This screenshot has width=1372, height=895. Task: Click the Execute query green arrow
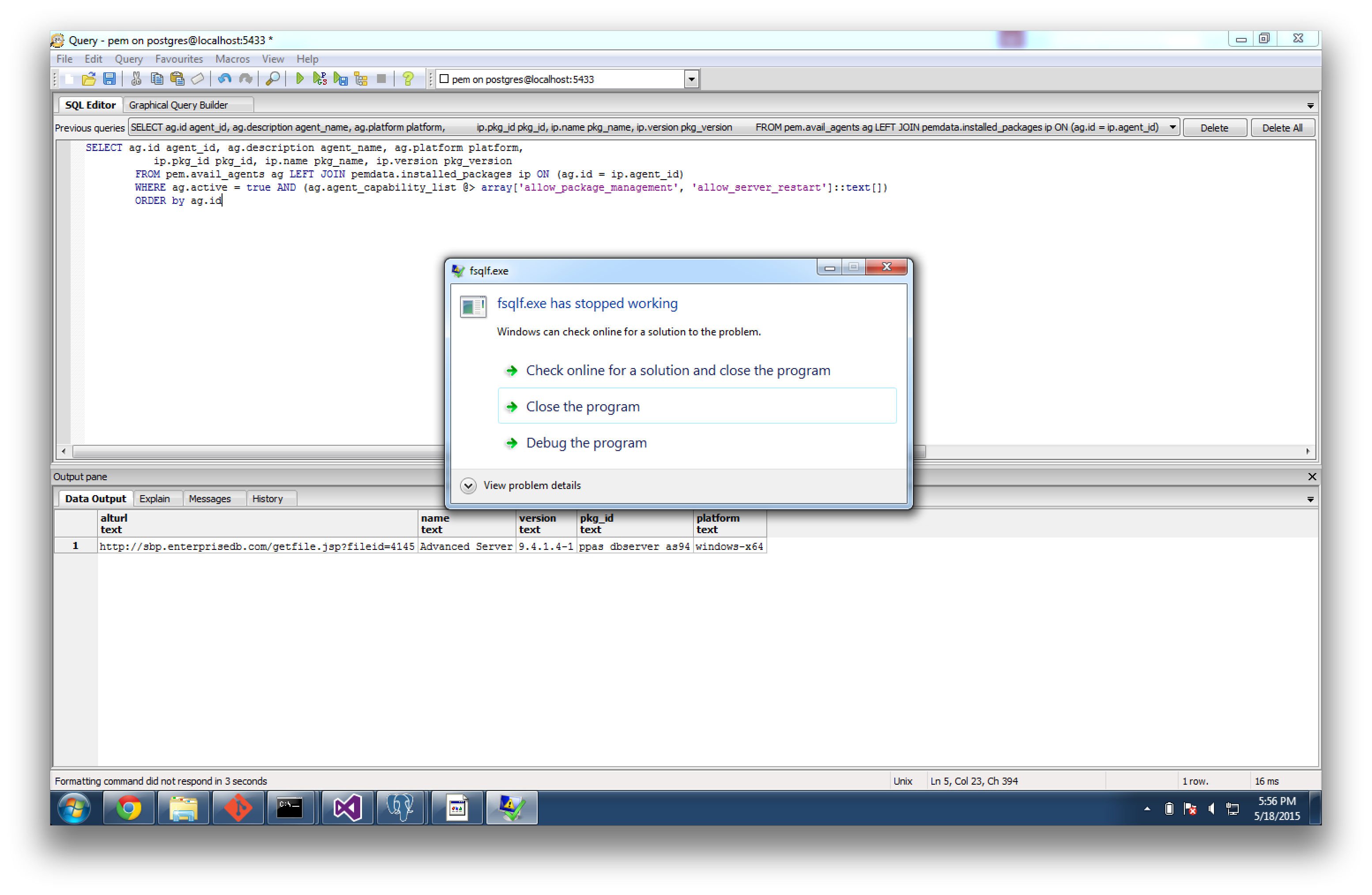click(299, 79)
